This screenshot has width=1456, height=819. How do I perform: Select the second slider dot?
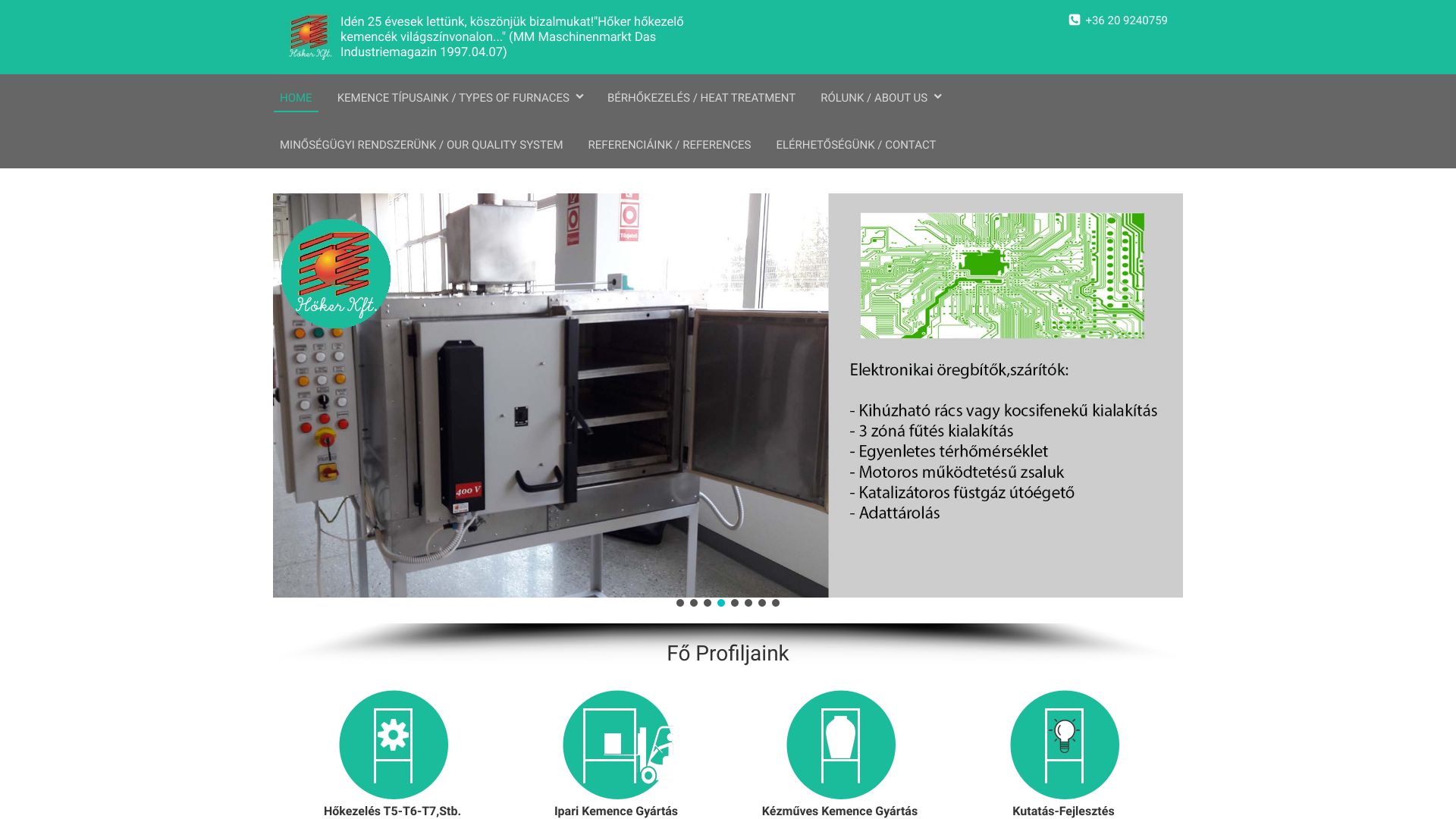pos(694,603)
